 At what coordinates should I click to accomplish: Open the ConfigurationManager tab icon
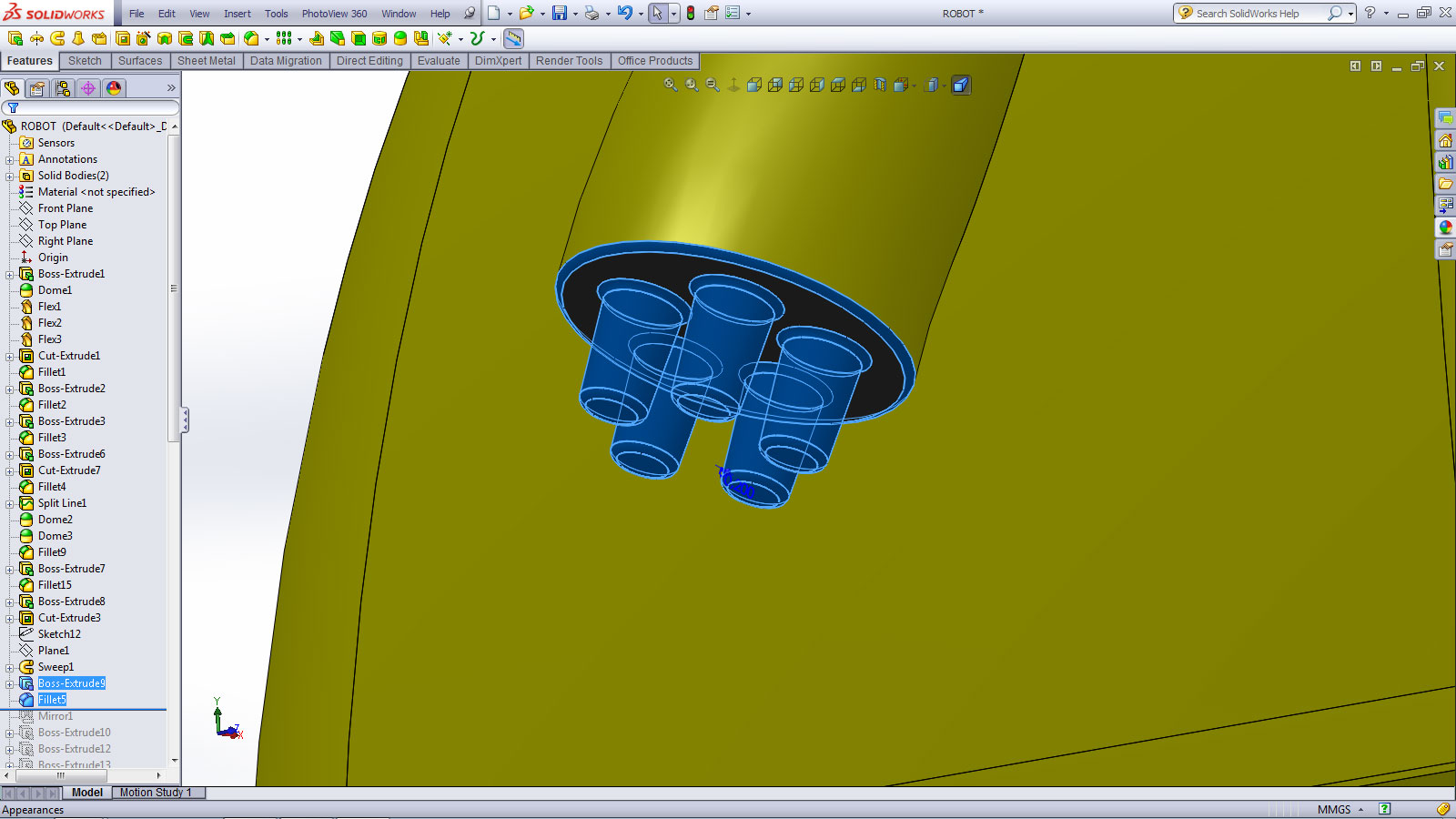(63, 88)
